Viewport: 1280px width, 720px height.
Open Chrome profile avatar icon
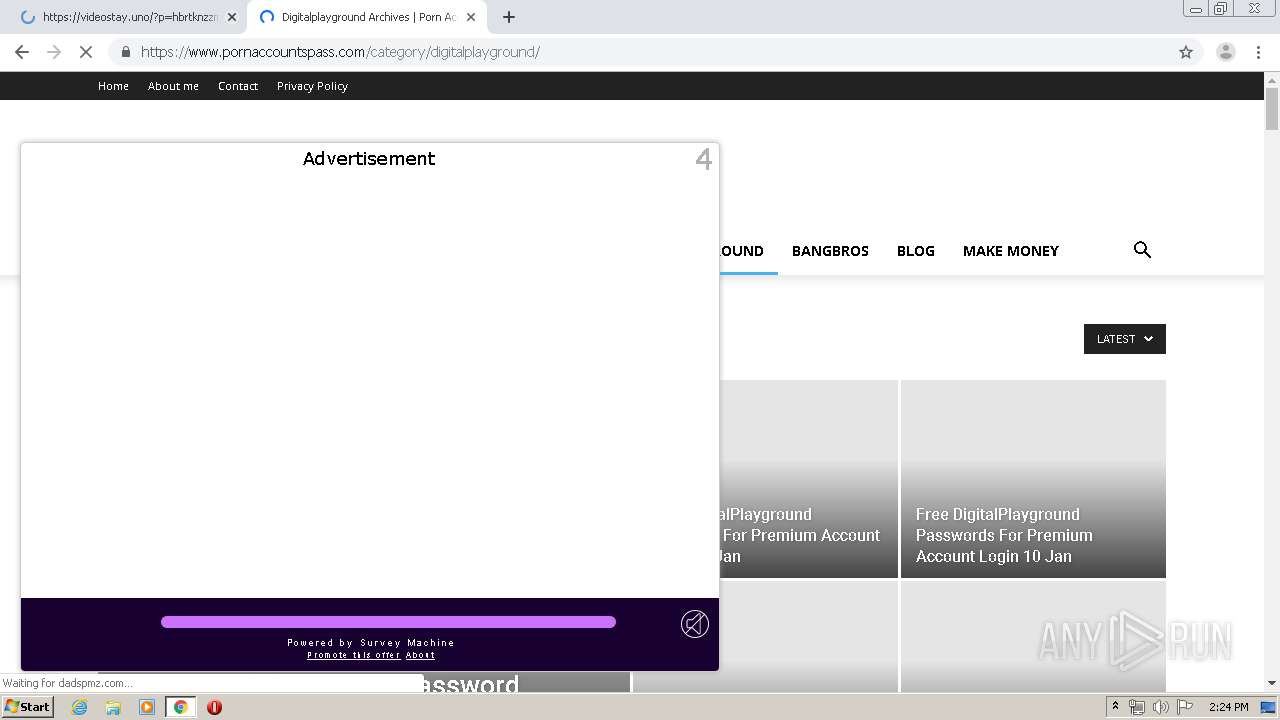pos(1225,52)
